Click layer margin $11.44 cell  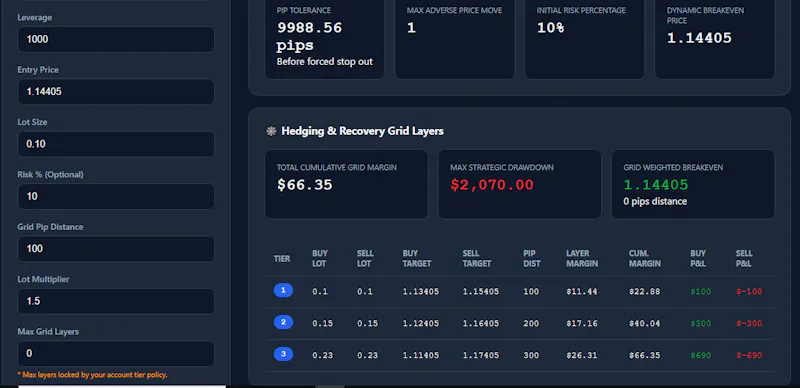(x=582, y=292)
